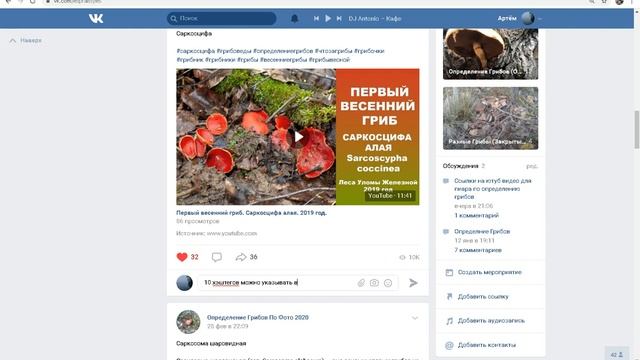This screenshot has height=360, width=640.
Task: Open hashtag #грибник
Action: (x=190, y=60)
